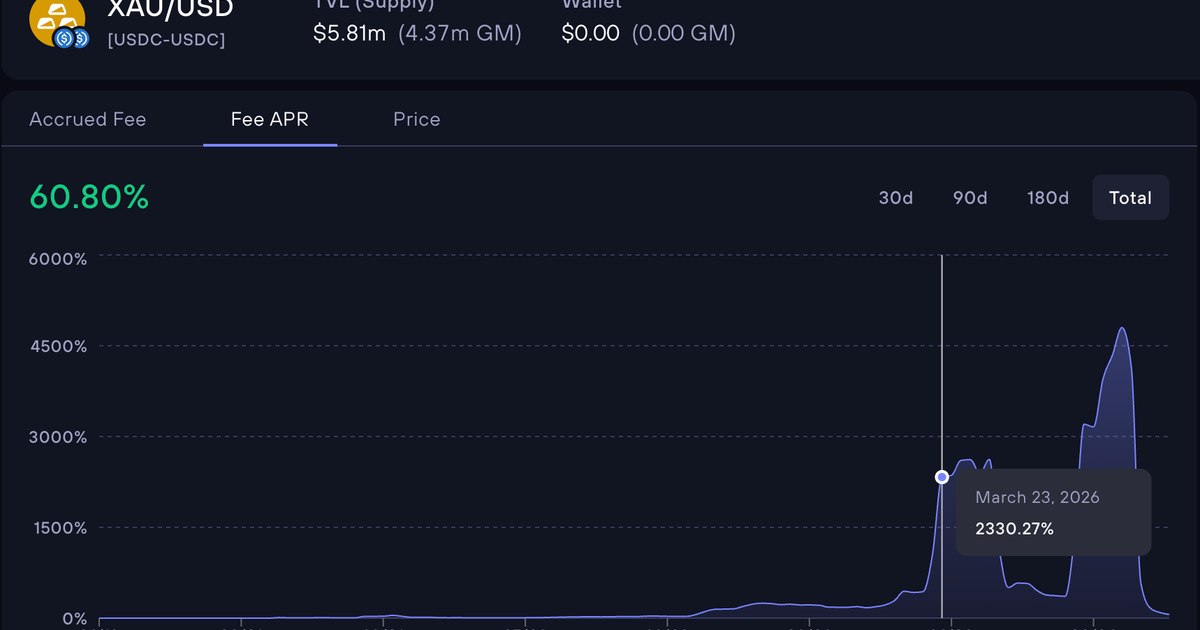
Task: Click the XAU/USD market title
Action: tap(171, 10)
